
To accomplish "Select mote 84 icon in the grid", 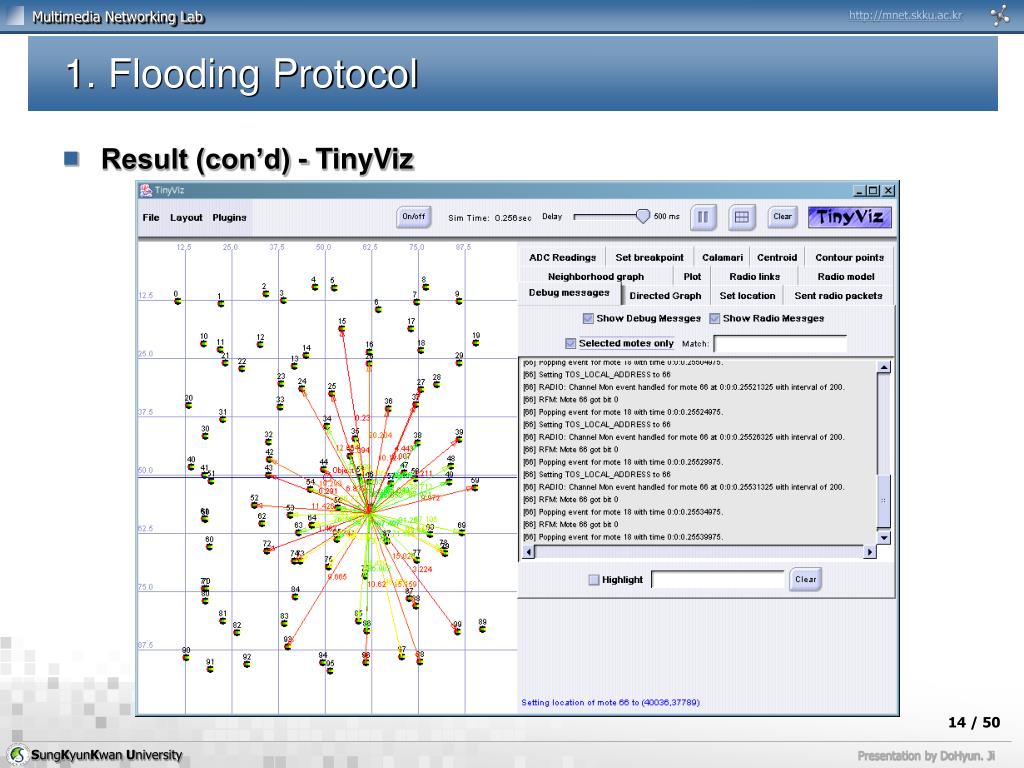I will click(295, 596).
